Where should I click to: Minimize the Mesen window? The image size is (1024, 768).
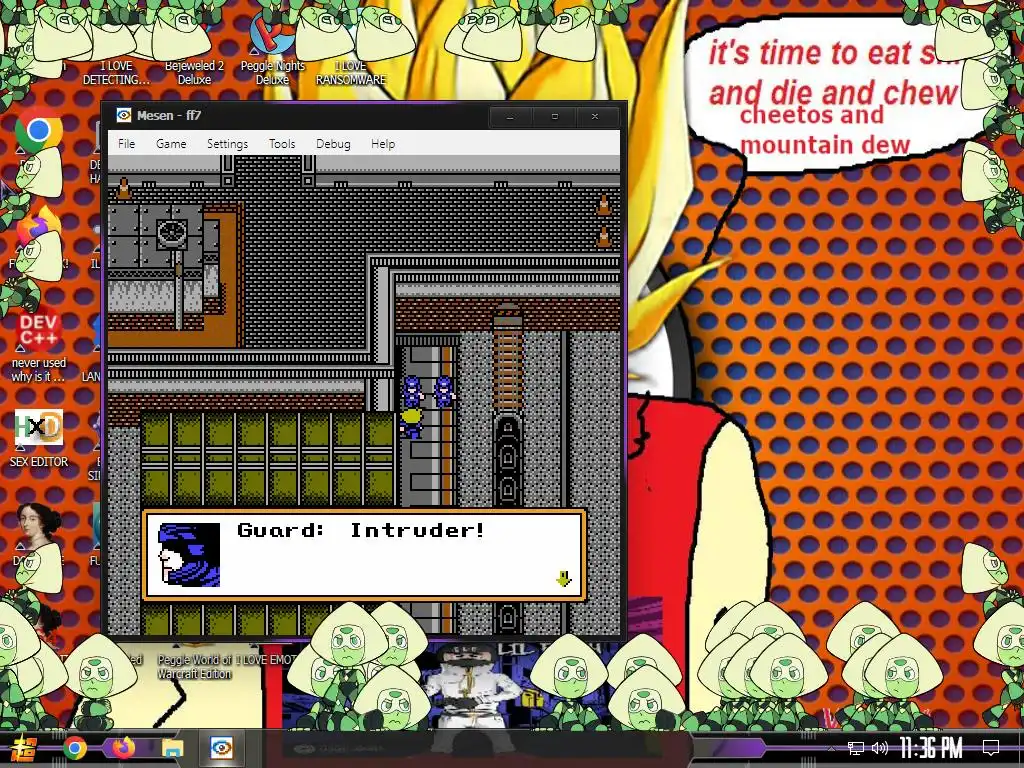(511, 116)
